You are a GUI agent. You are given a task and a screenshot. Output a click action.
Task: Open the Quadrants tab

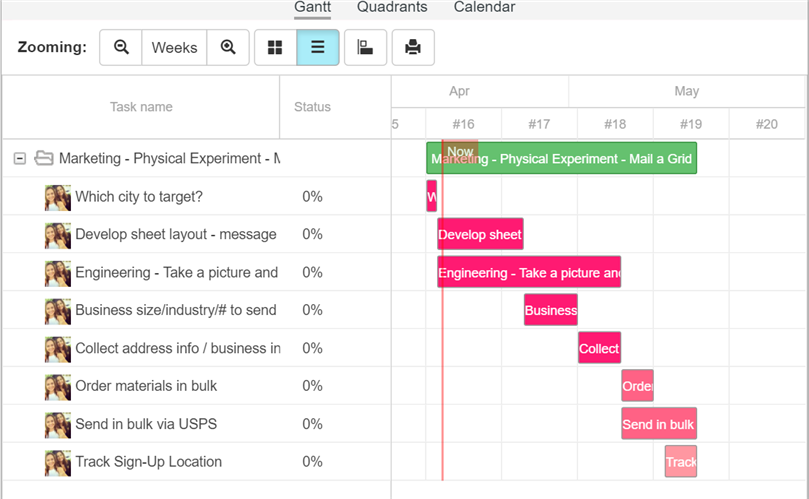tap(392, 7)
